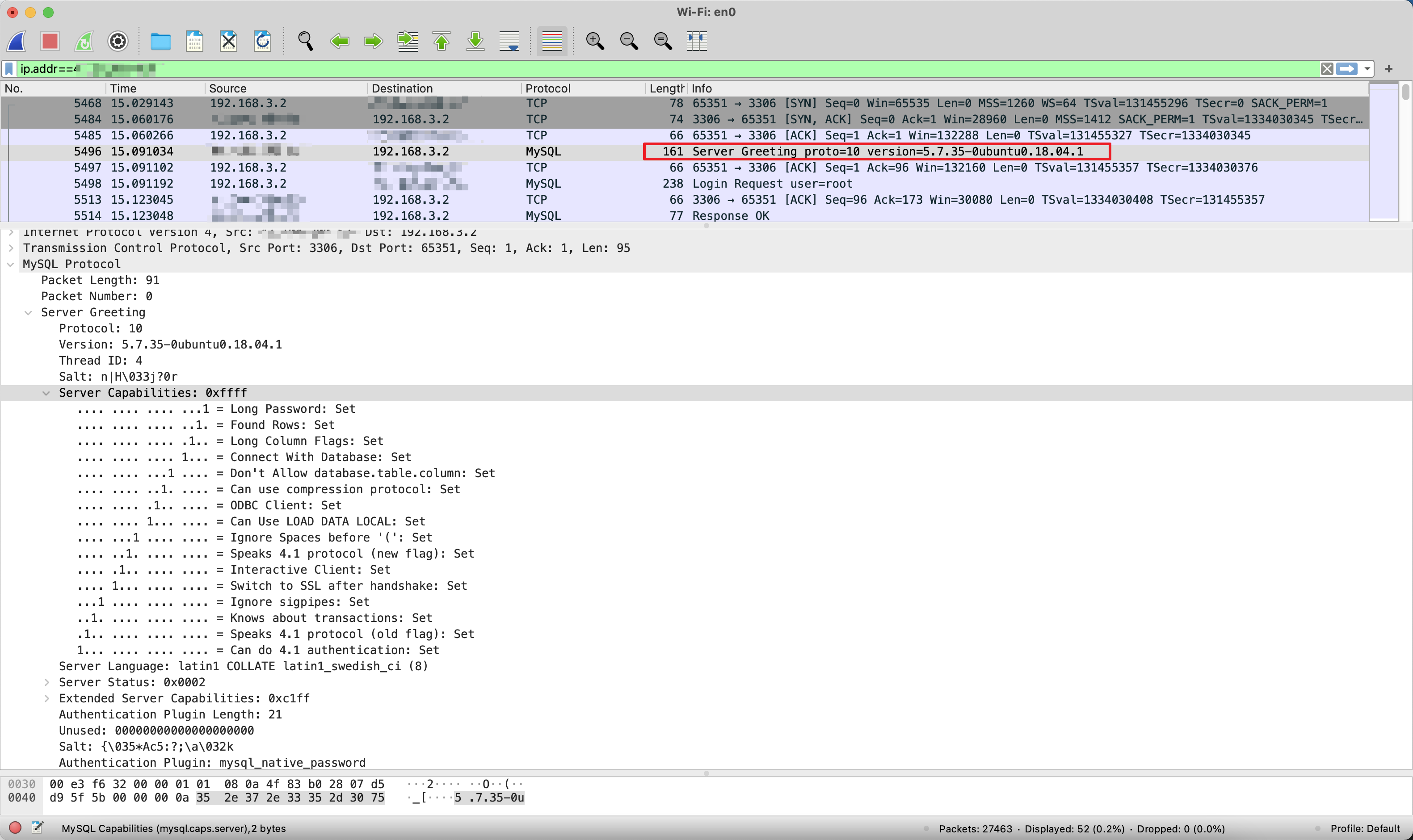Stop the running capture
This screenshot has height=840, width=1413.
coord(50,41)
